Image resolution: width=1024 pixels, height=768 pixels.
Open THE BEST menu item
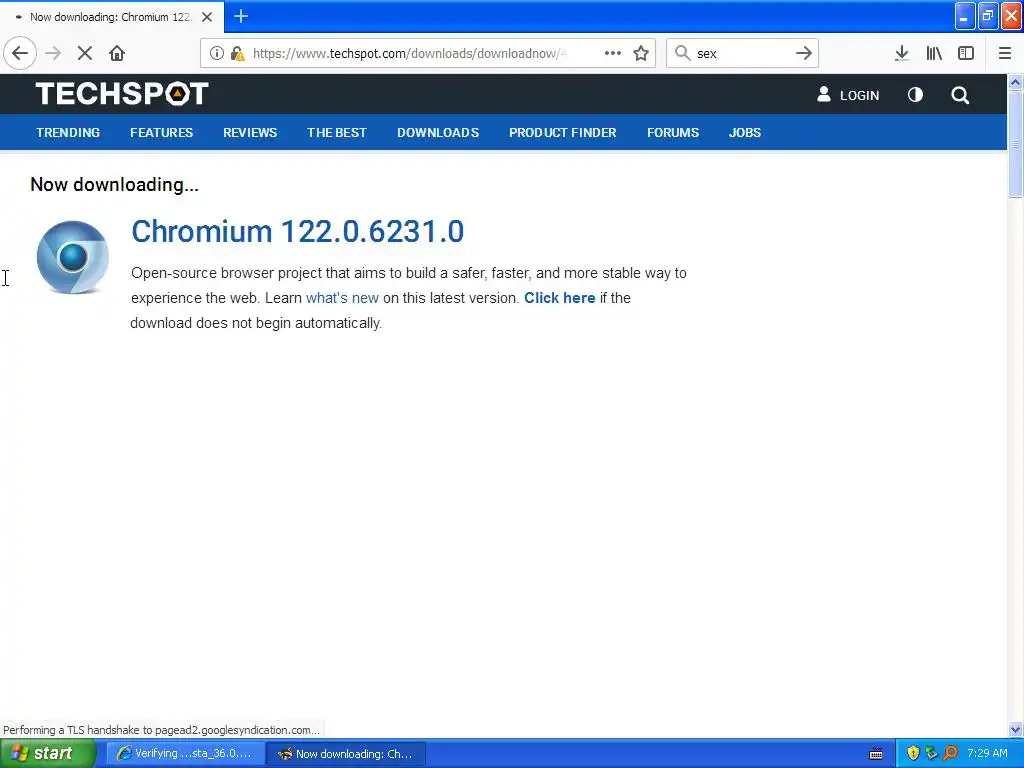point(337,133)
